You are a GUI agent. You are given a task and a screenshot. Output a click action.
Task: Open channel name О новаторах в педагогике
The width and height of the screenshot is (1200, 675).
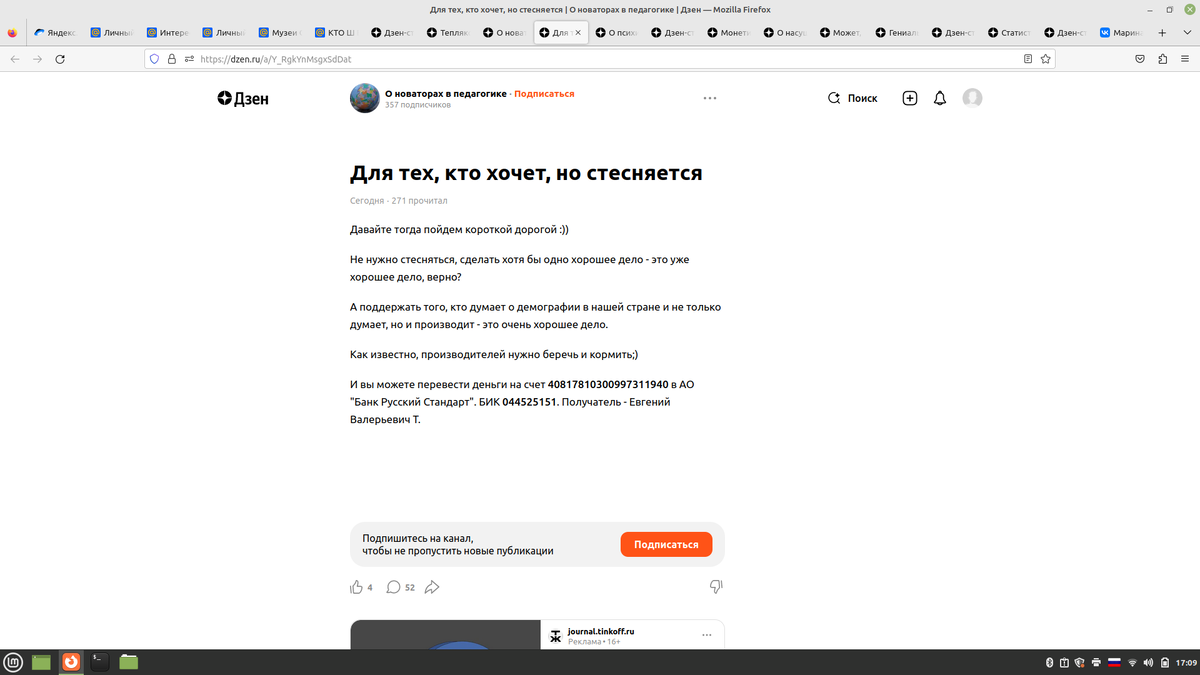pos(446,93)
